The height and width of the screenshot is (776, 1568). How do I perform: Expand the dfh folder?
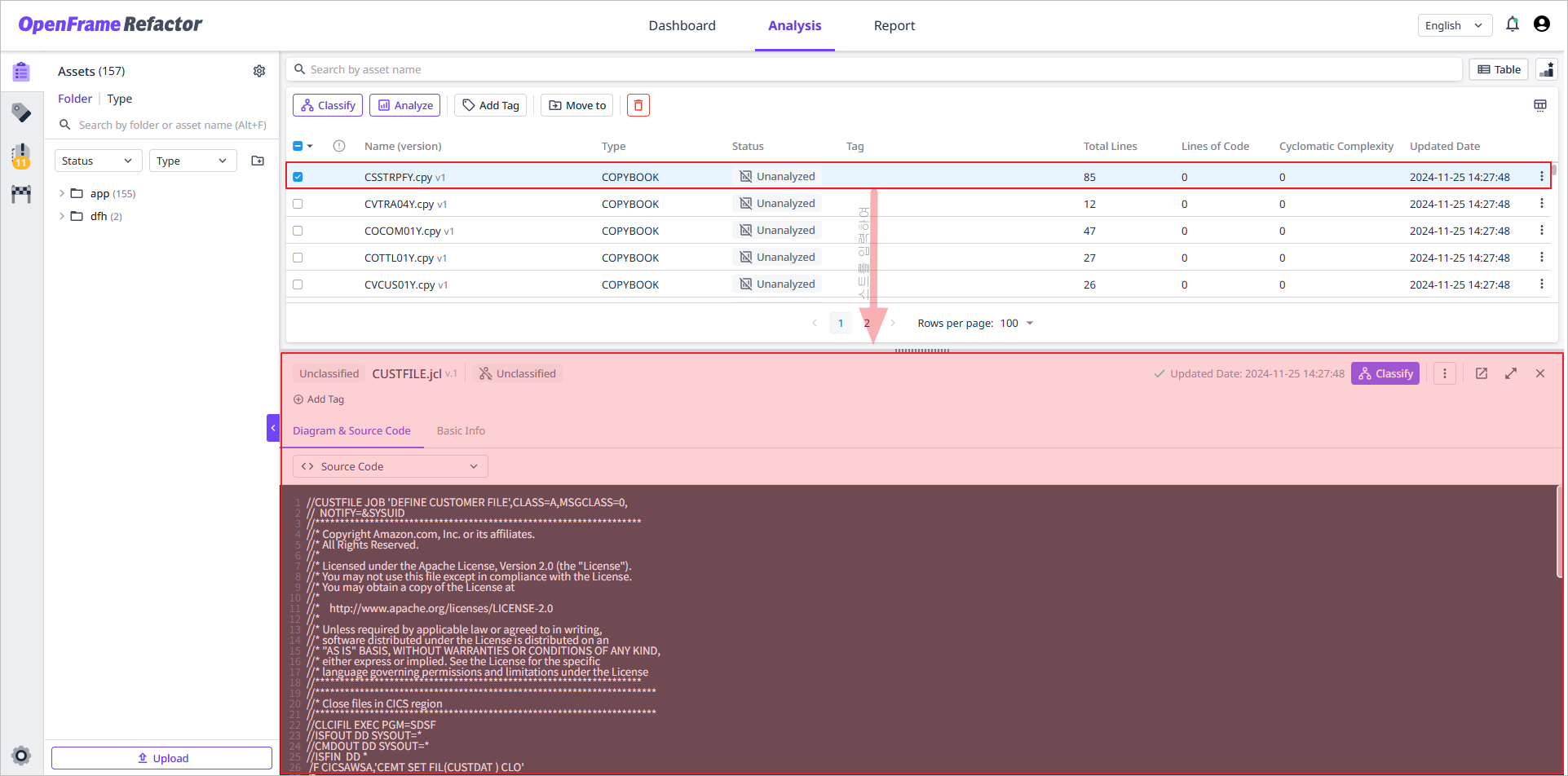[62, 216]
